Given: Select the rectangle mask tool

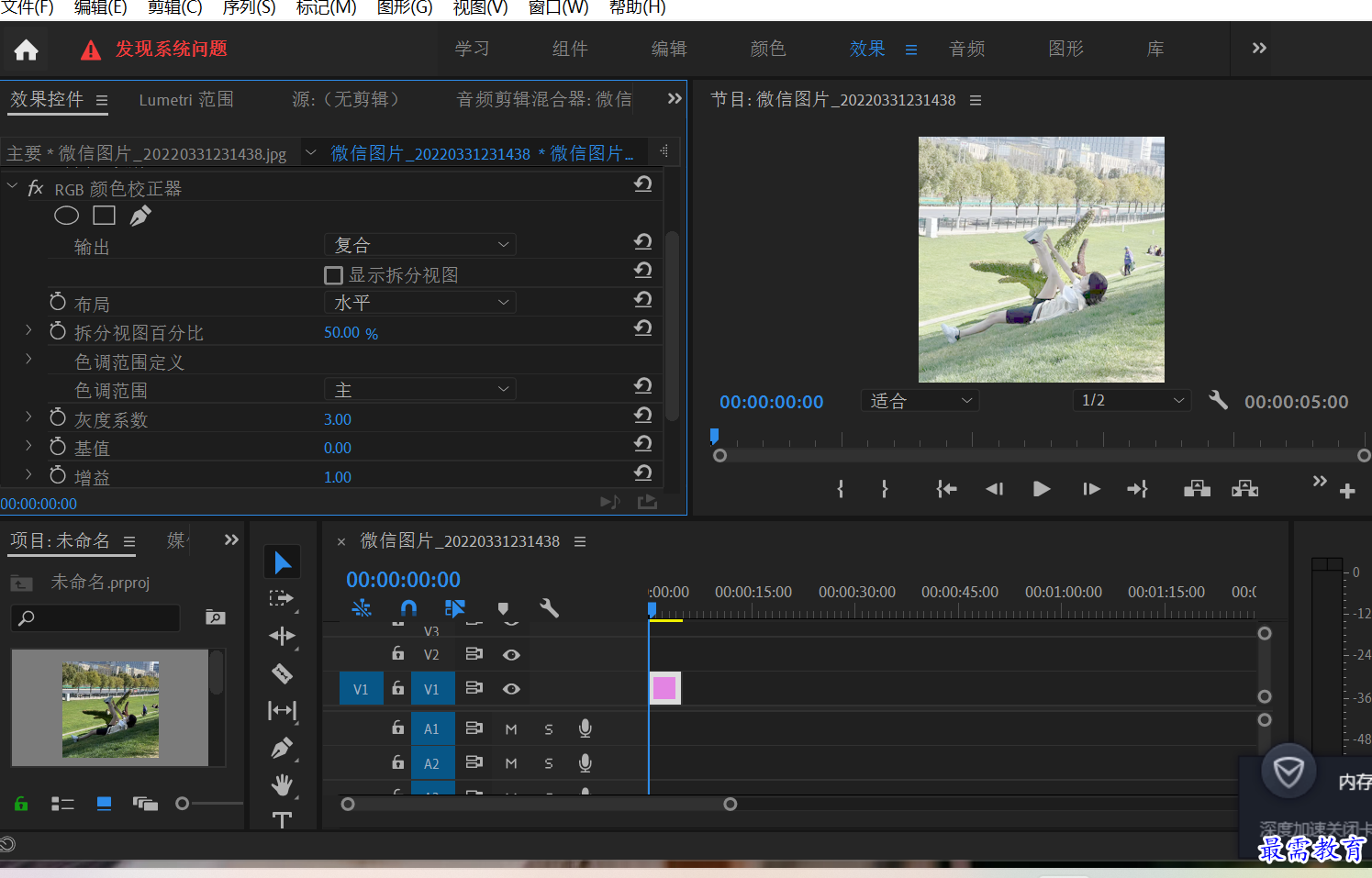Looking at the screenshot, I should 105,216.
